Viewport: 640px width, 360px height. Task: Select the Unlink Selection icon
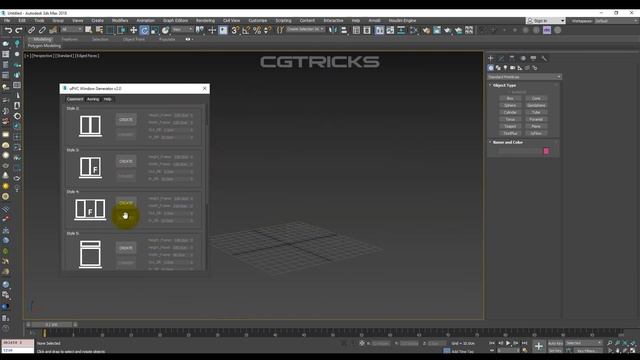tap(42, 30)
